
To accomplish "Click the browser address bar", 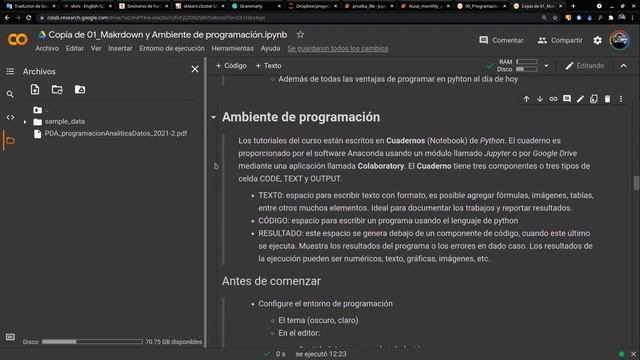I will (x=286, y=18).
